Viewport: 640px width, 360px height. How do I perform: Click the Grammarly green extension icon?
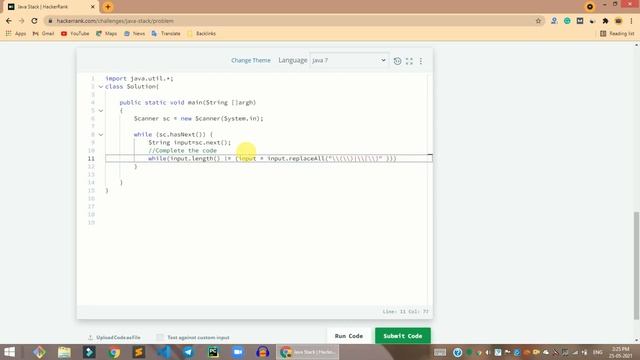coord(567,21)
